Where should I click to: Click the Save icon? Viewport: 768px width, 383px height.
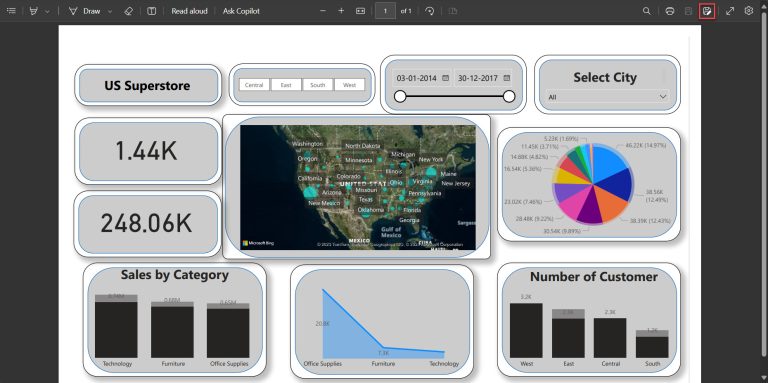pos(688,11)
